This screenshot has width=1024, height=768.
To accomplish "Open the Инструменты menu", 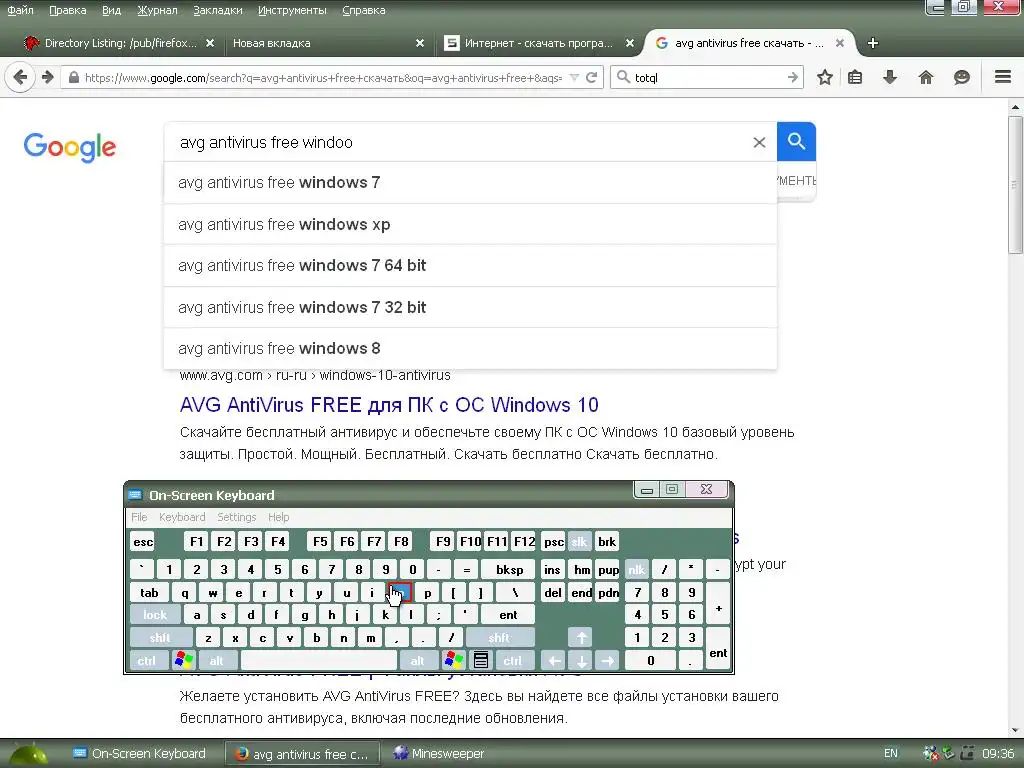I will coord(292,10).
